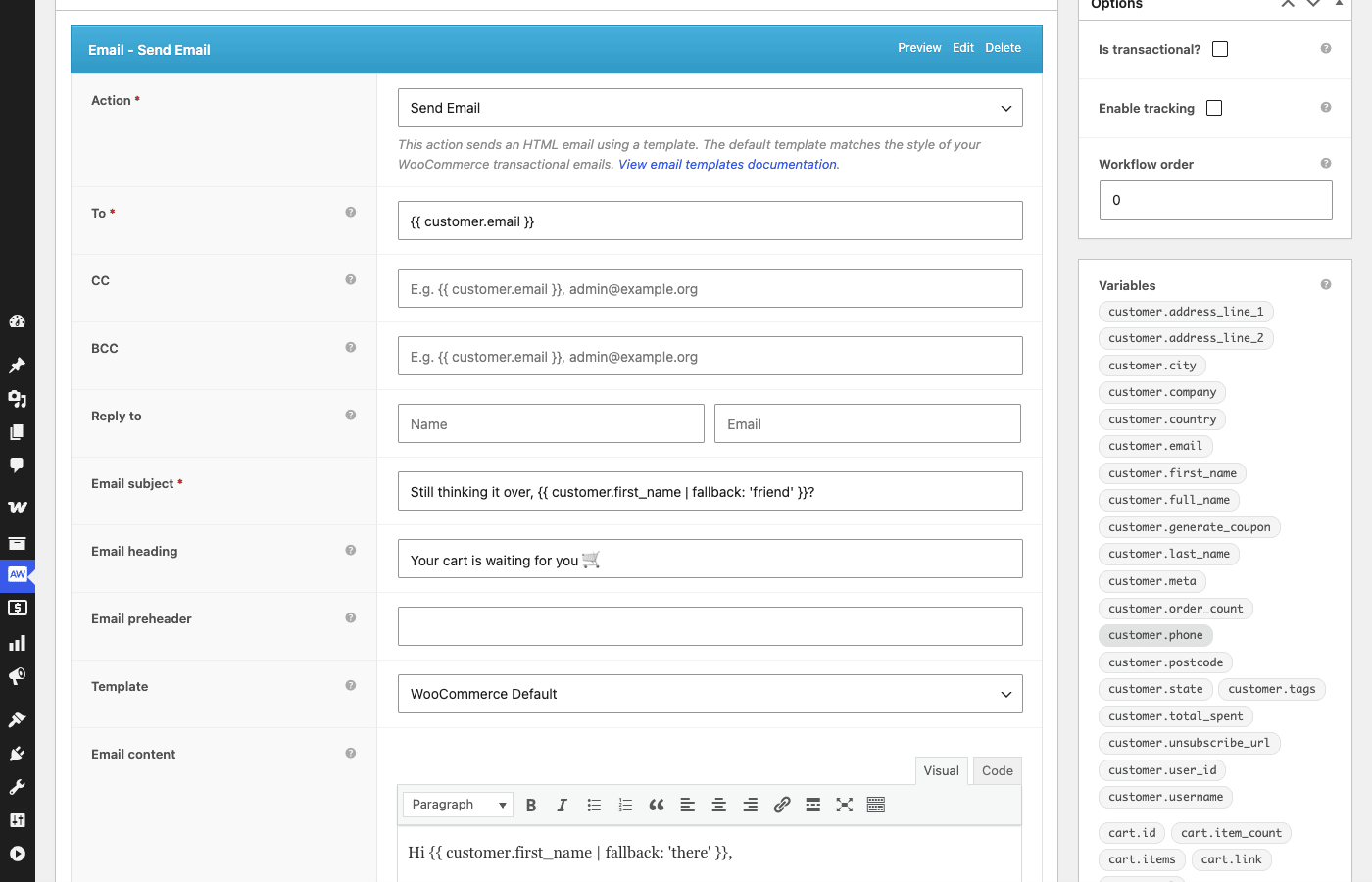The height and width of the screenshot is (882, 1372).
Task: Click the Workflow order number field
Action: [1216, 200]
